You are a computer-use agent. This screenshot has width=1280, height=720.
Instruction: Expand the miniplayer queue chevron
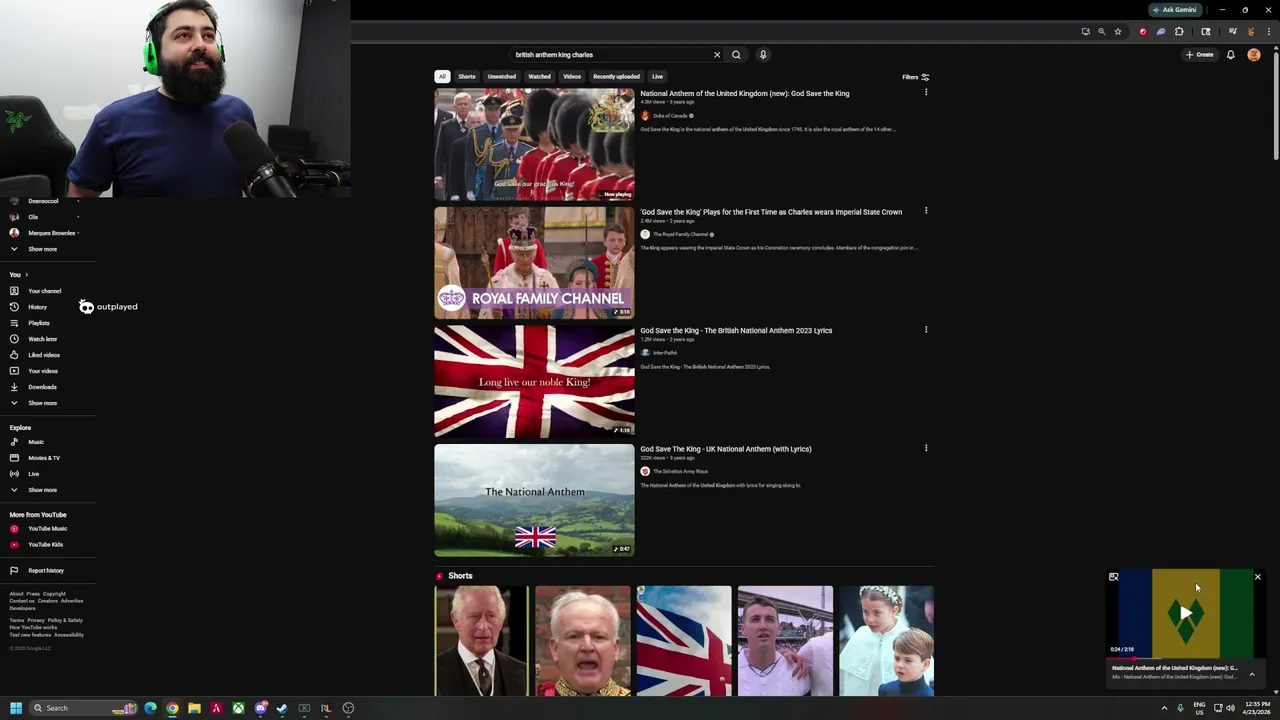pyautogui.click(x=1251, y=674)
